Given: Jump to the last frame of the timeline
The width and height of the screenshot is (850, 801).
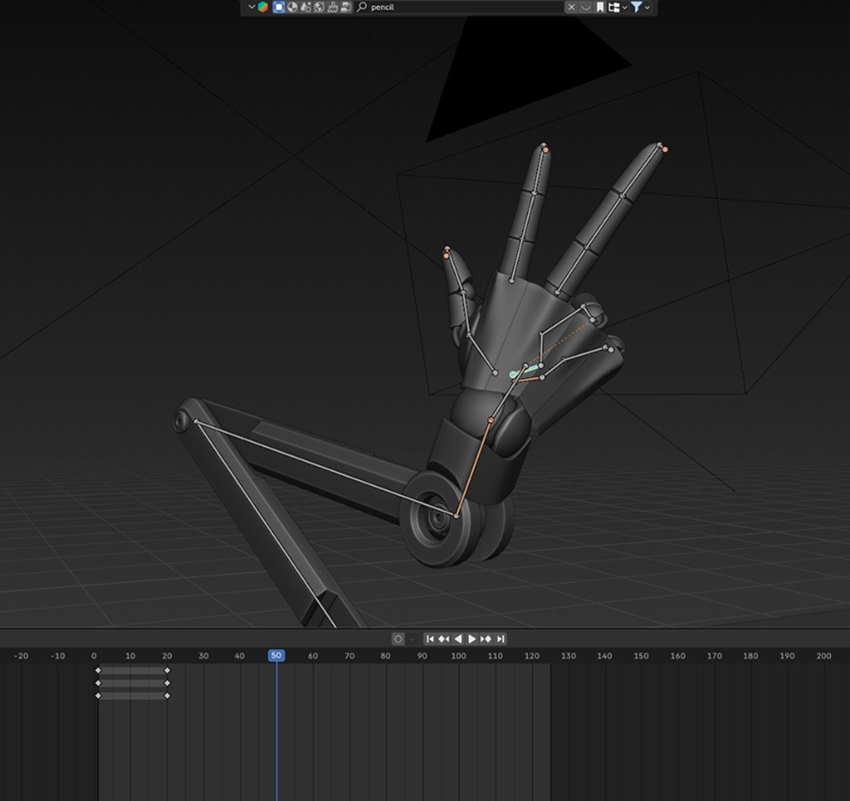Looking at the screenshot, I should pos(500,639).
